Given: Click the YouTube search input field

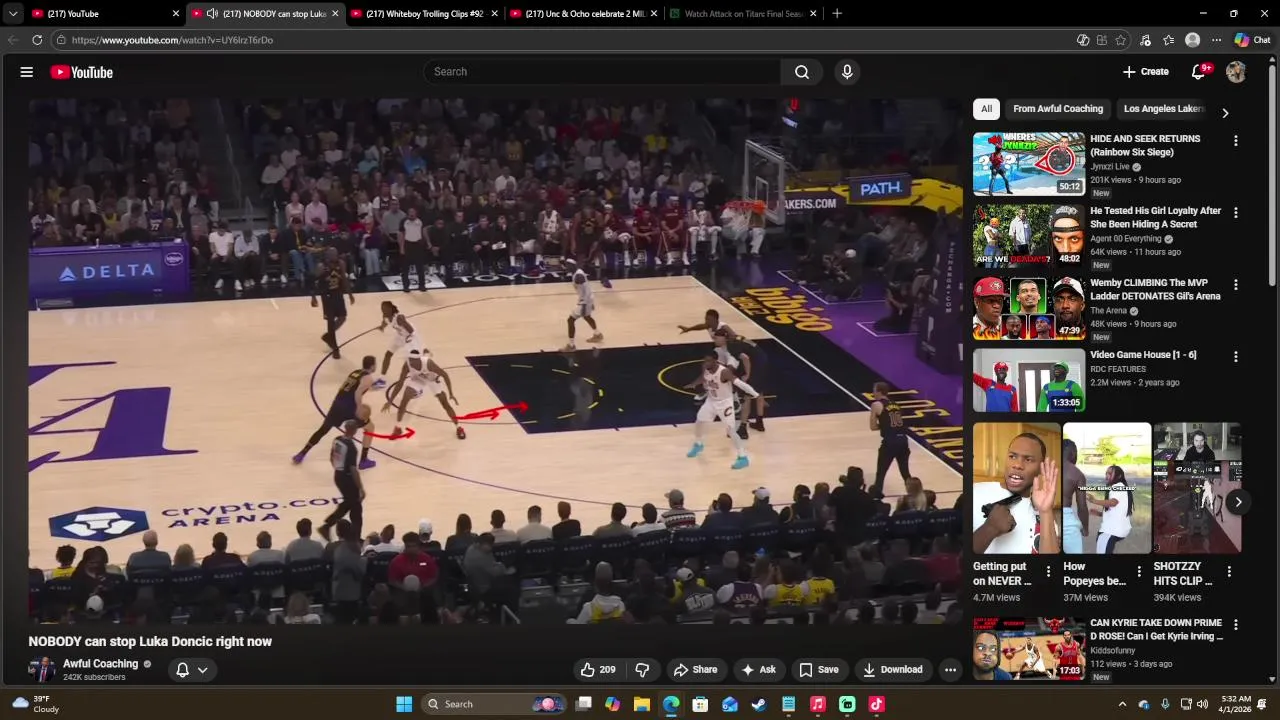Looking at the screenshot, I should point(602,72).
